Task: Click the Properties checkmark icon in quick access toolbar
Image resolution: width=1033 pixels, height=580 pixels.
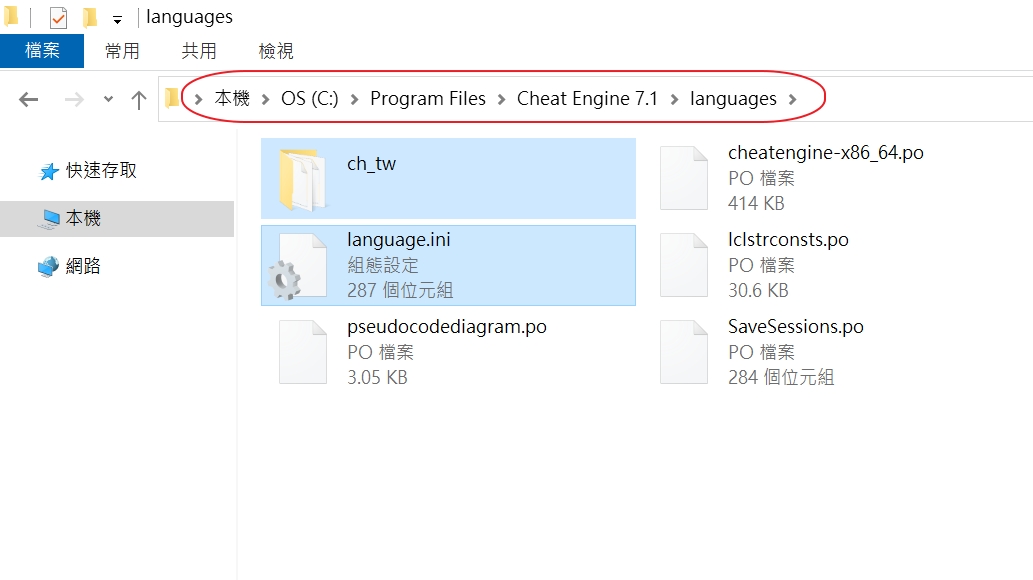Action: [x=58, y=18]
